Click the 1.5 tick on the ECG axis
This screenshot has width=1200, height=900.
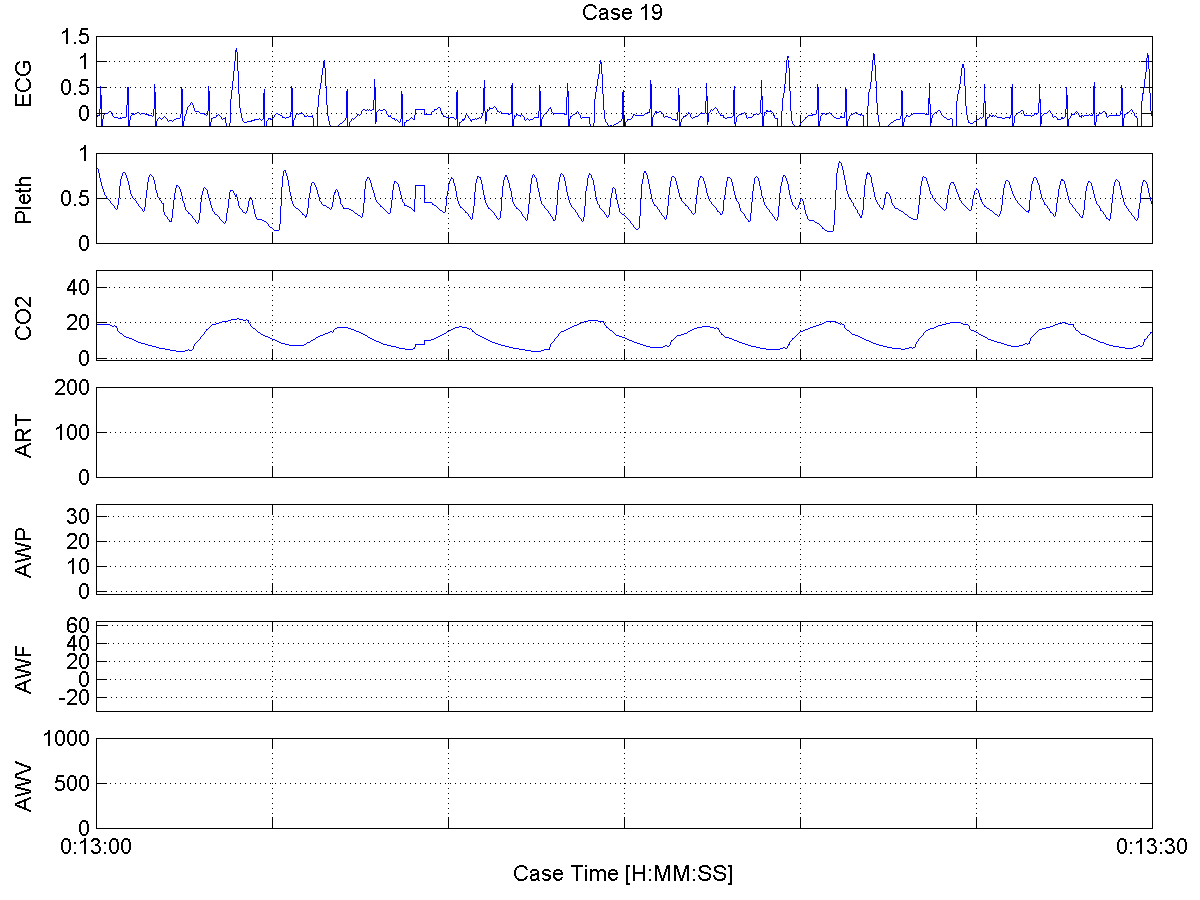tap(76, 36)
